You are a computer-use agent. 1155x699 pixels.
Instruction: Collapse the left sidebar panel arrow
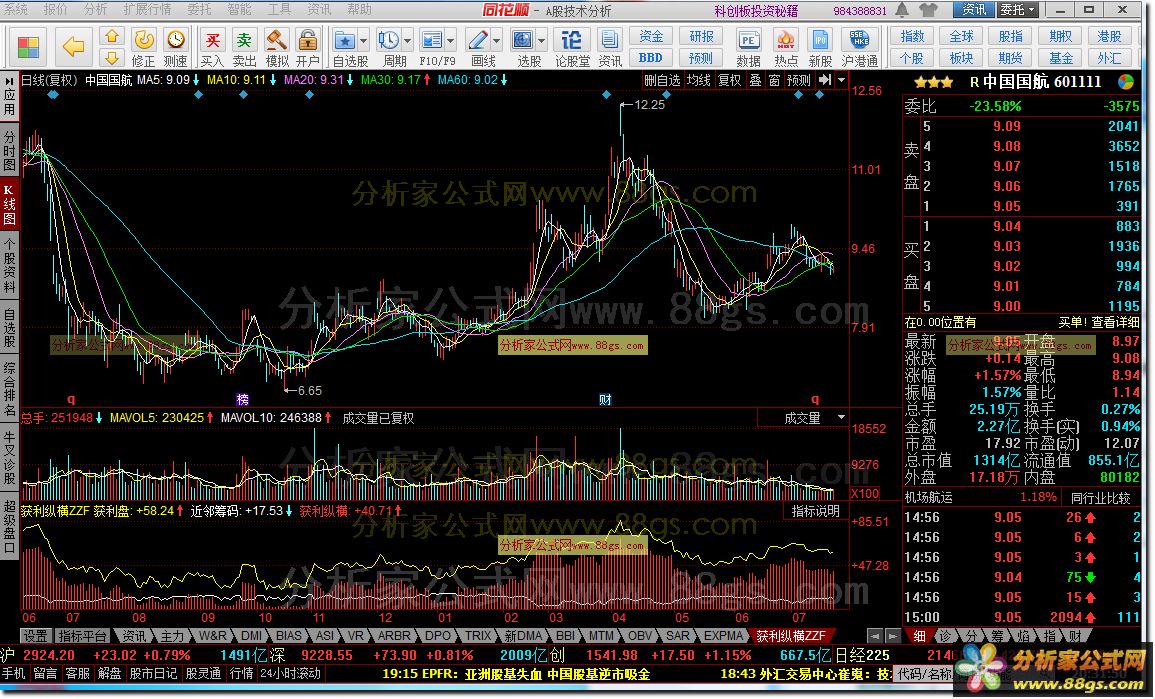click(x=9, y=80)
